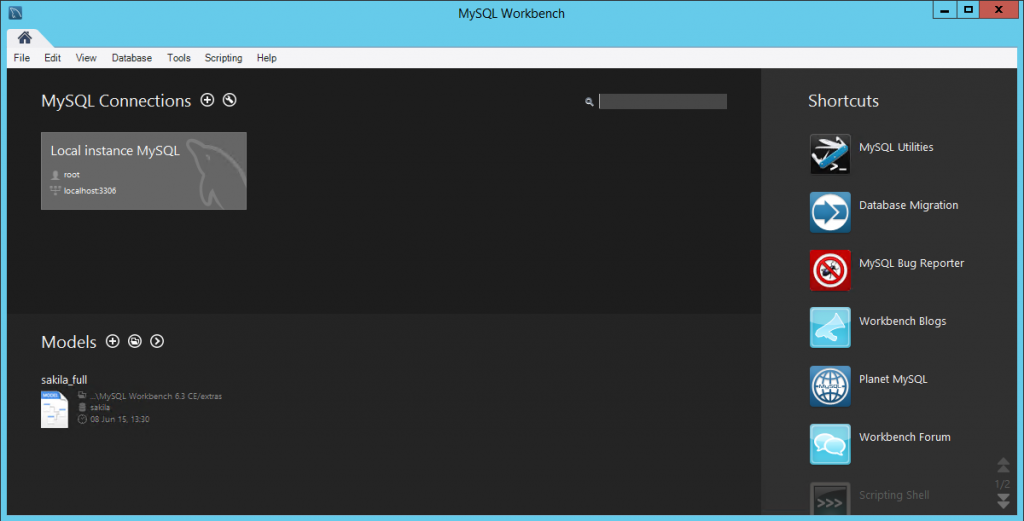1024x521 pixels.
Task: Open the MySQL Bug Reporter icon
Action: point(830,270)
